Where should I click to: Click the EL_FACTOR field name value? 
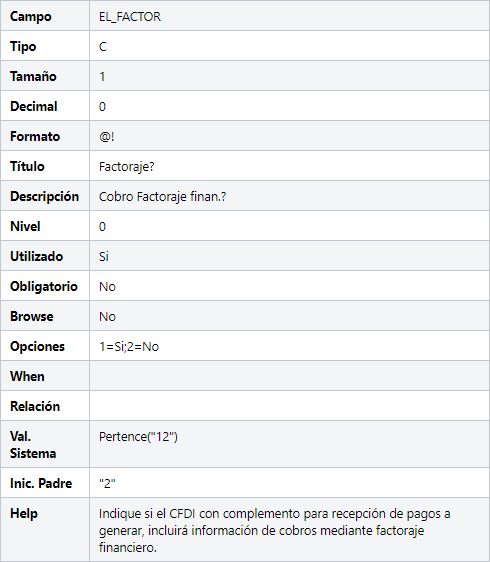(x=130, y=17)
